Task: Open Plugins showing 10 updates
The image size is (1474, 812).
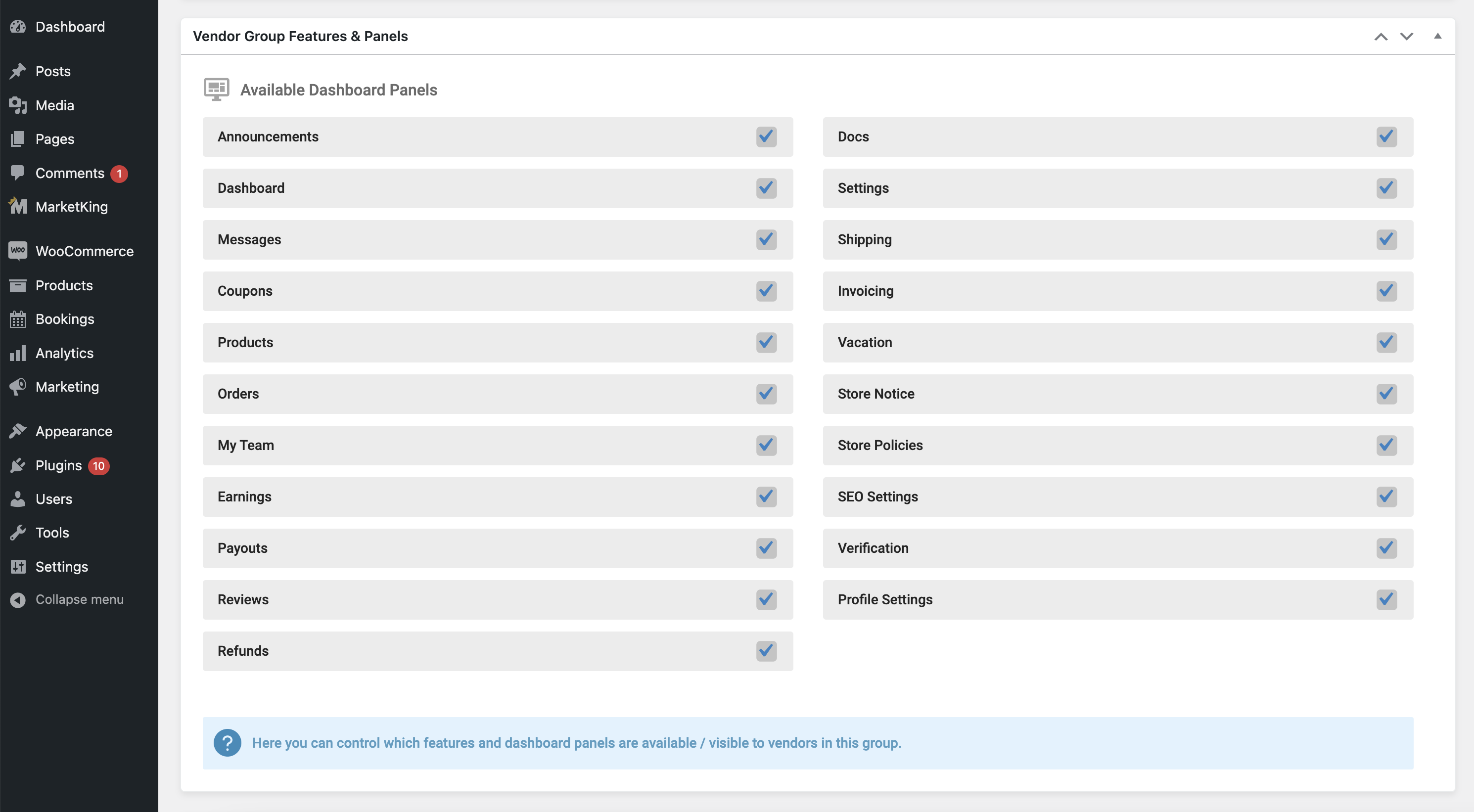Action: tap(58, 465)
